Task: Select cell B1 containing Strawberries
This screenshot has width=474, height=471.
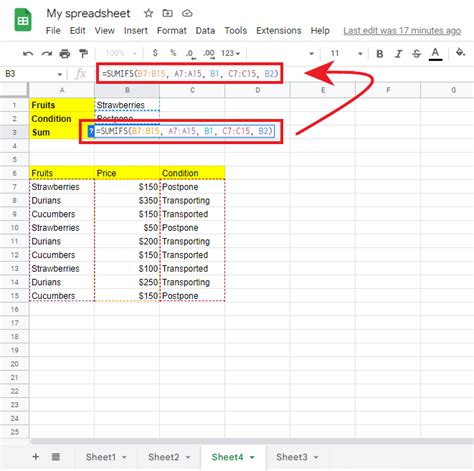Action: click(x=127, y=105)
